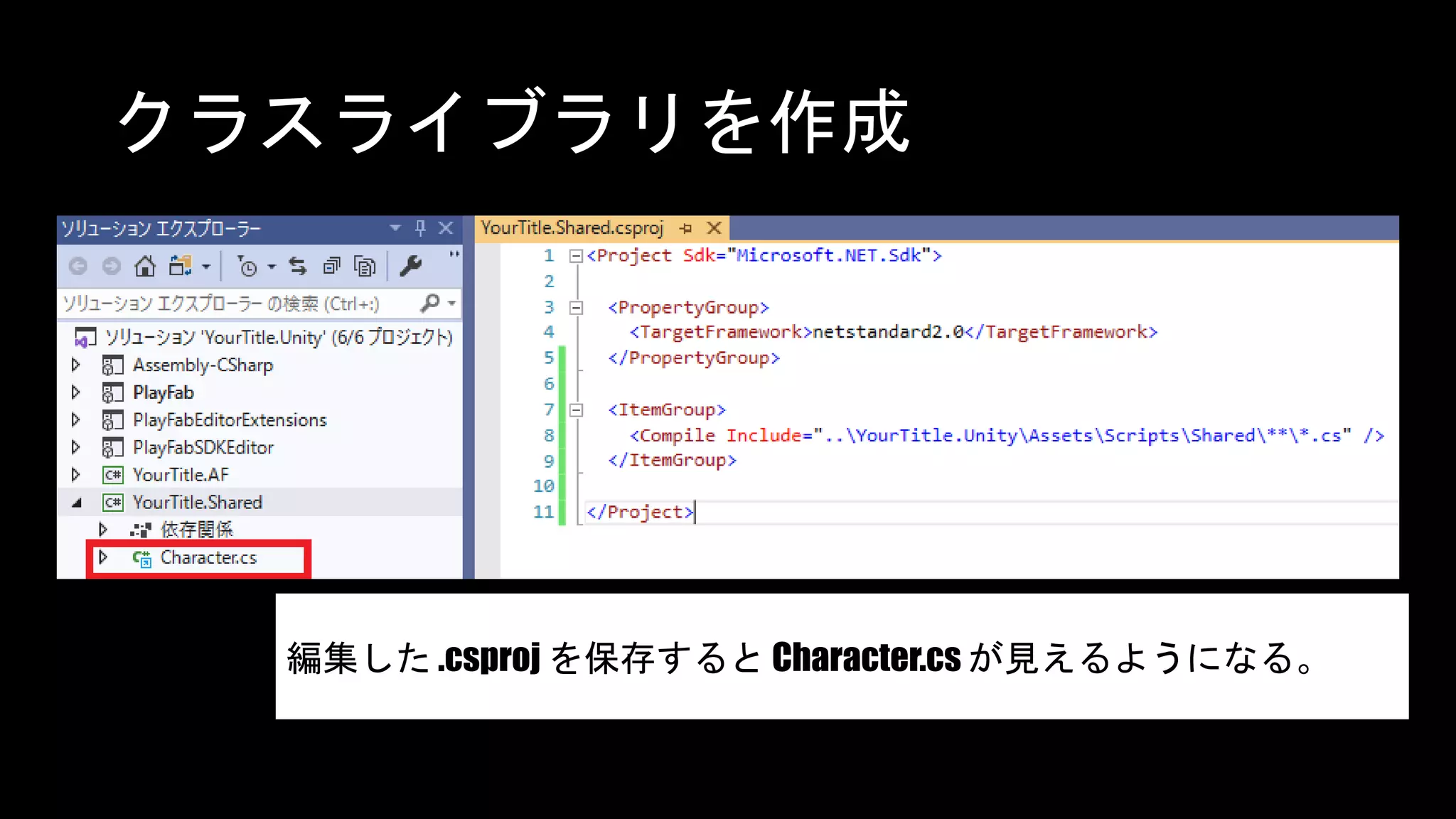Select the YourTitle.AF project

tap(181, 475)
